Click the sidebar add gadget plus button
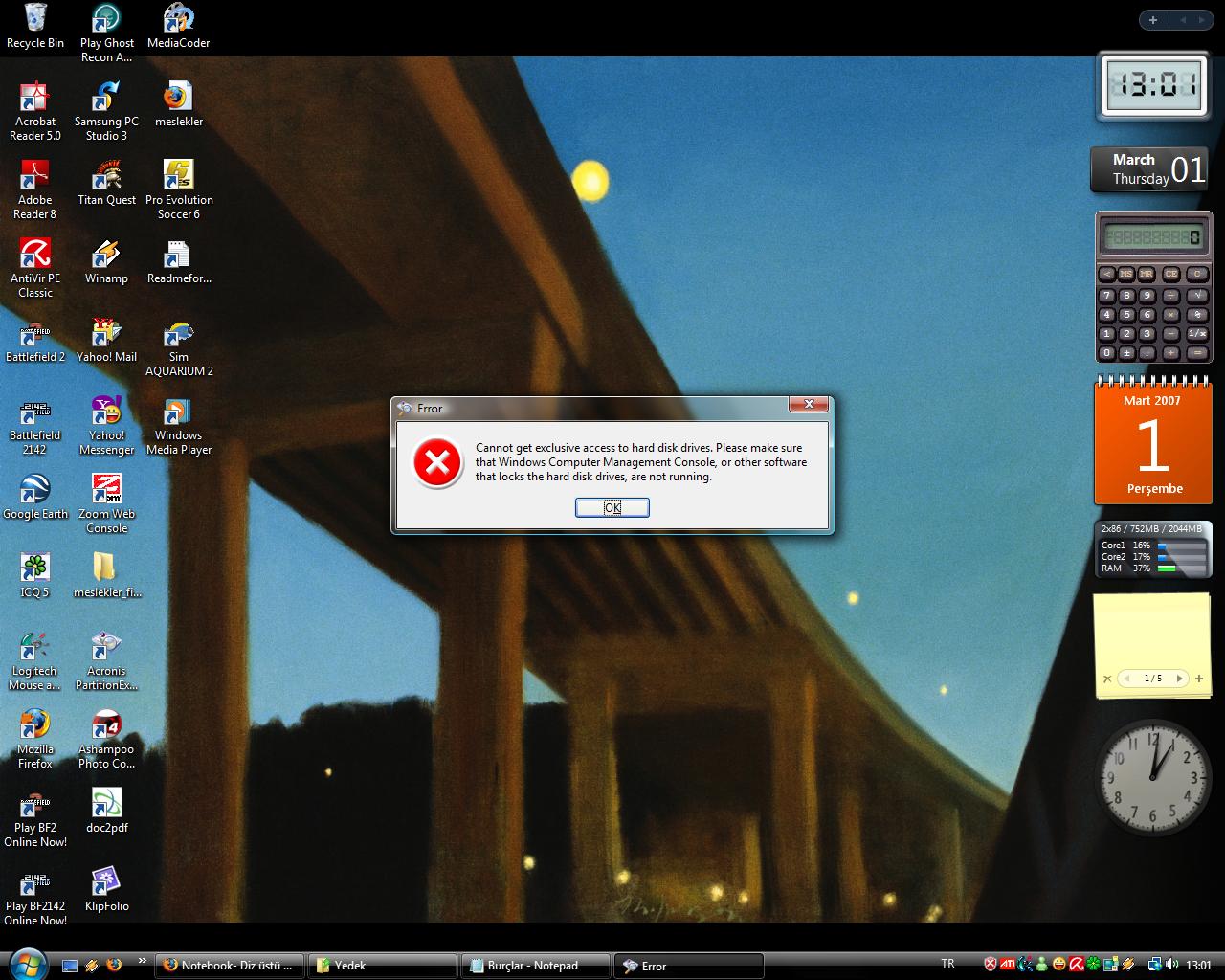Image resolution: width=1225 pixels, height=980 pixels. click(x=1153, y=20)
